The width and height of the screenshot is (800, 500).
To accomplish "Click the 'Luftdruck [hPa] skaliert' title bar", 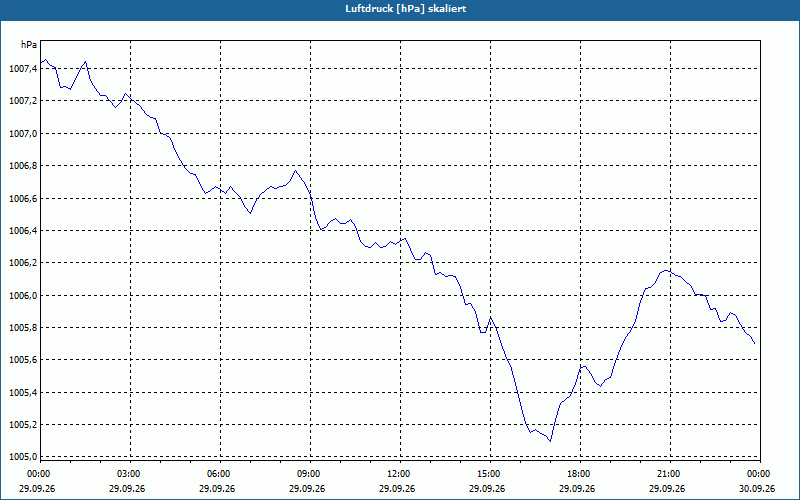I will tap(400, 9).
